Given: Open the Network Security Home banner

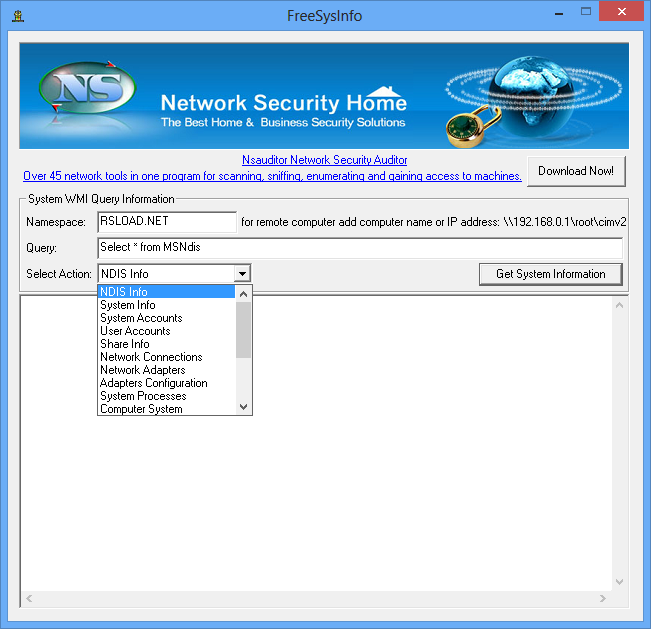Looking at the screenshot, I should point(324,95).
